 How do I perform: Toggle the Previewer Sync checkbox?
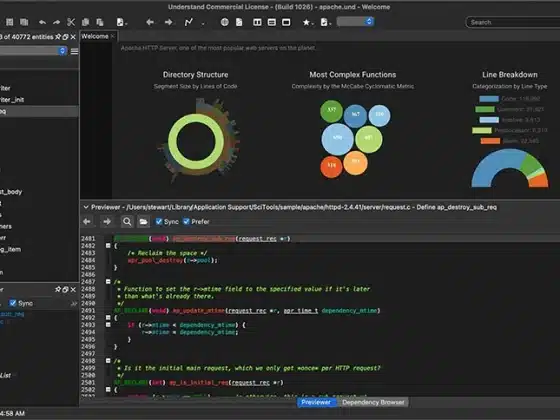click(x=159, y=222)
